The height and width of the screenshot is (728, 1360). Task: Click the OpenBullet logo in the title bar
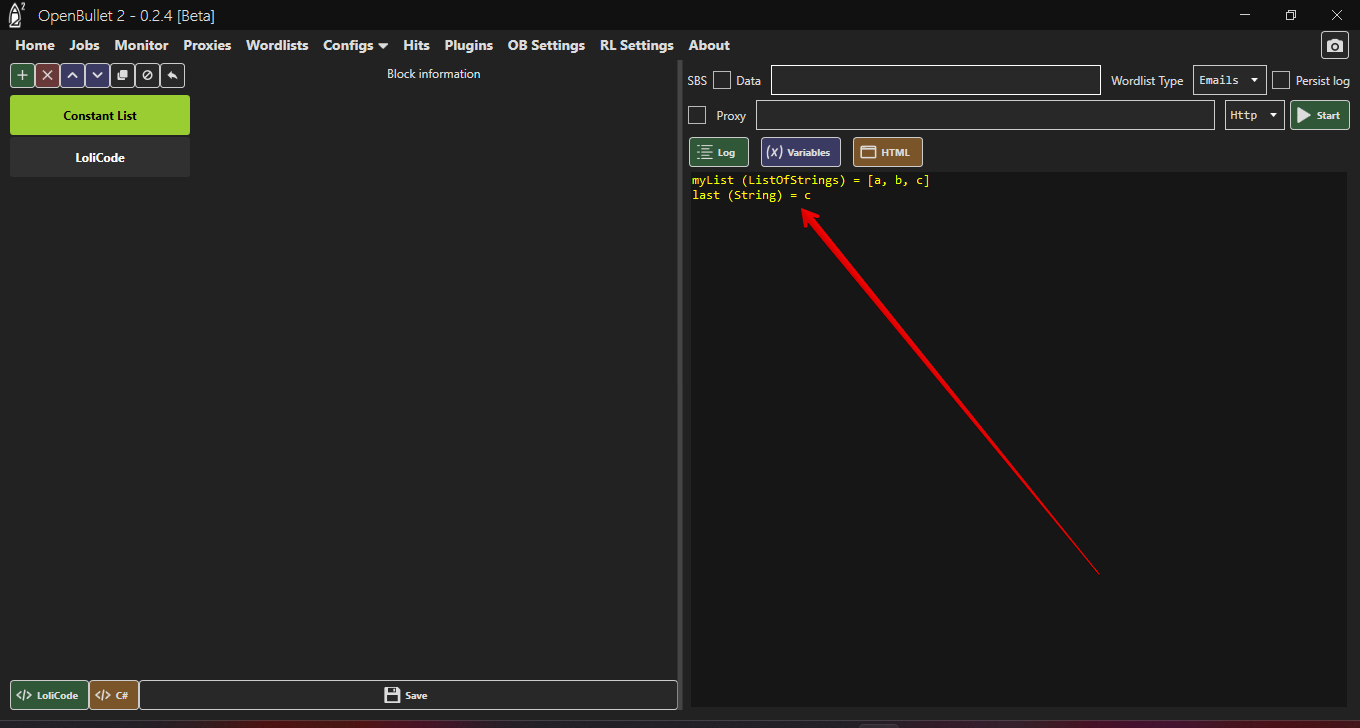(x=17, y=14)
